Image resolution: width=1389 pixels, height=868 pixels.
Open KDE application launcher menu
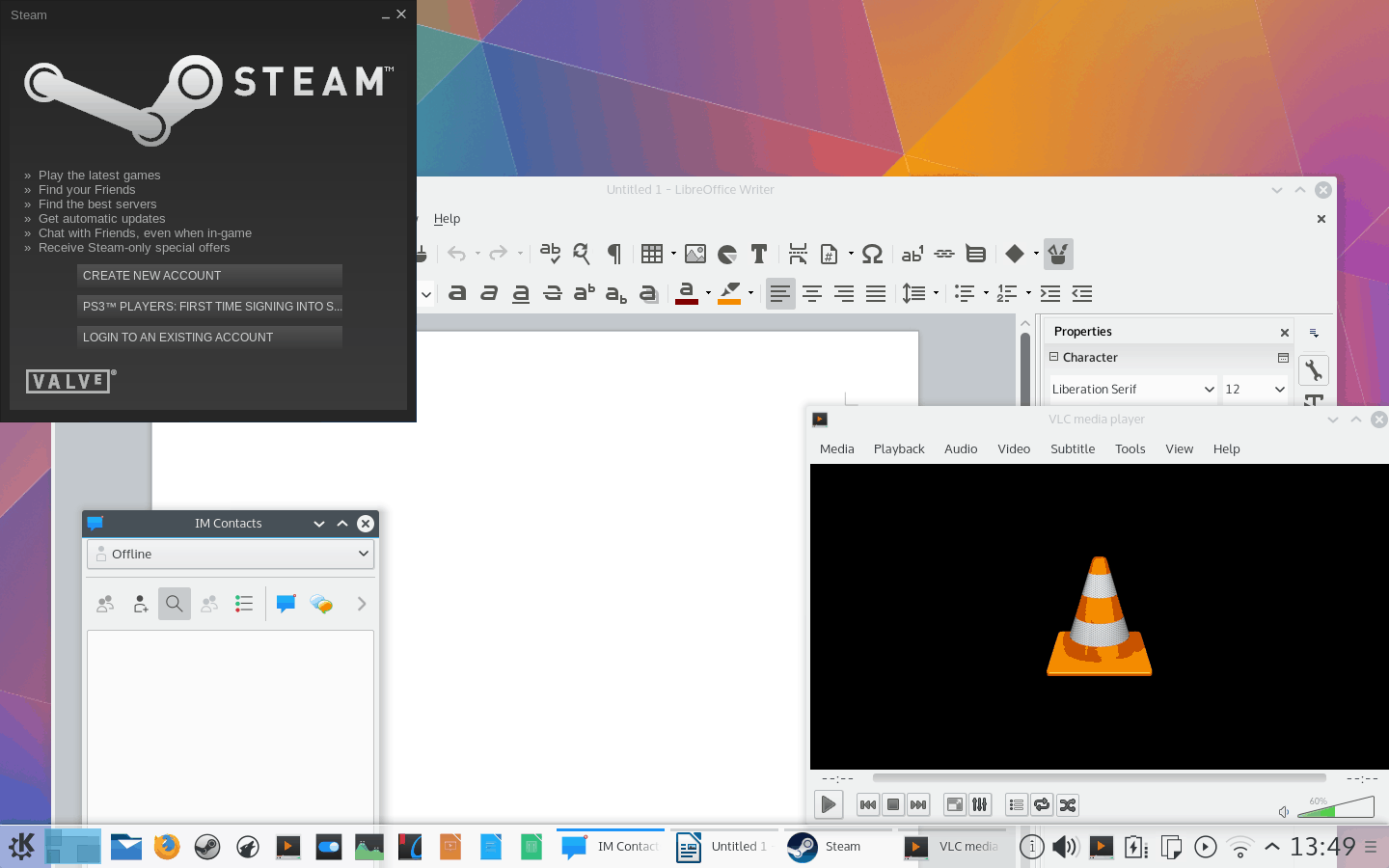[x=22, y=847]
